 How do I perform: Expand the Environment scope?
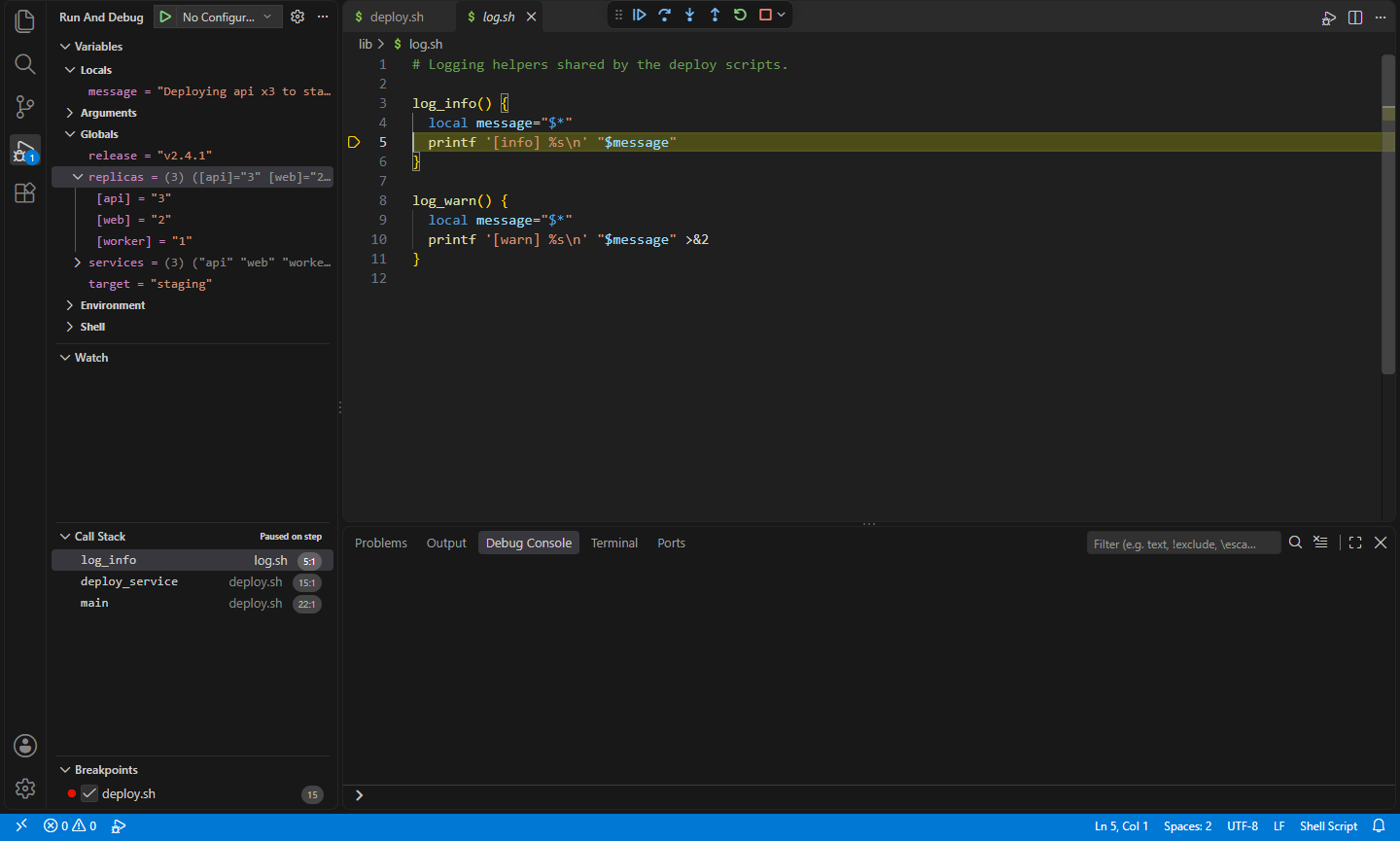tap(70, 305)
